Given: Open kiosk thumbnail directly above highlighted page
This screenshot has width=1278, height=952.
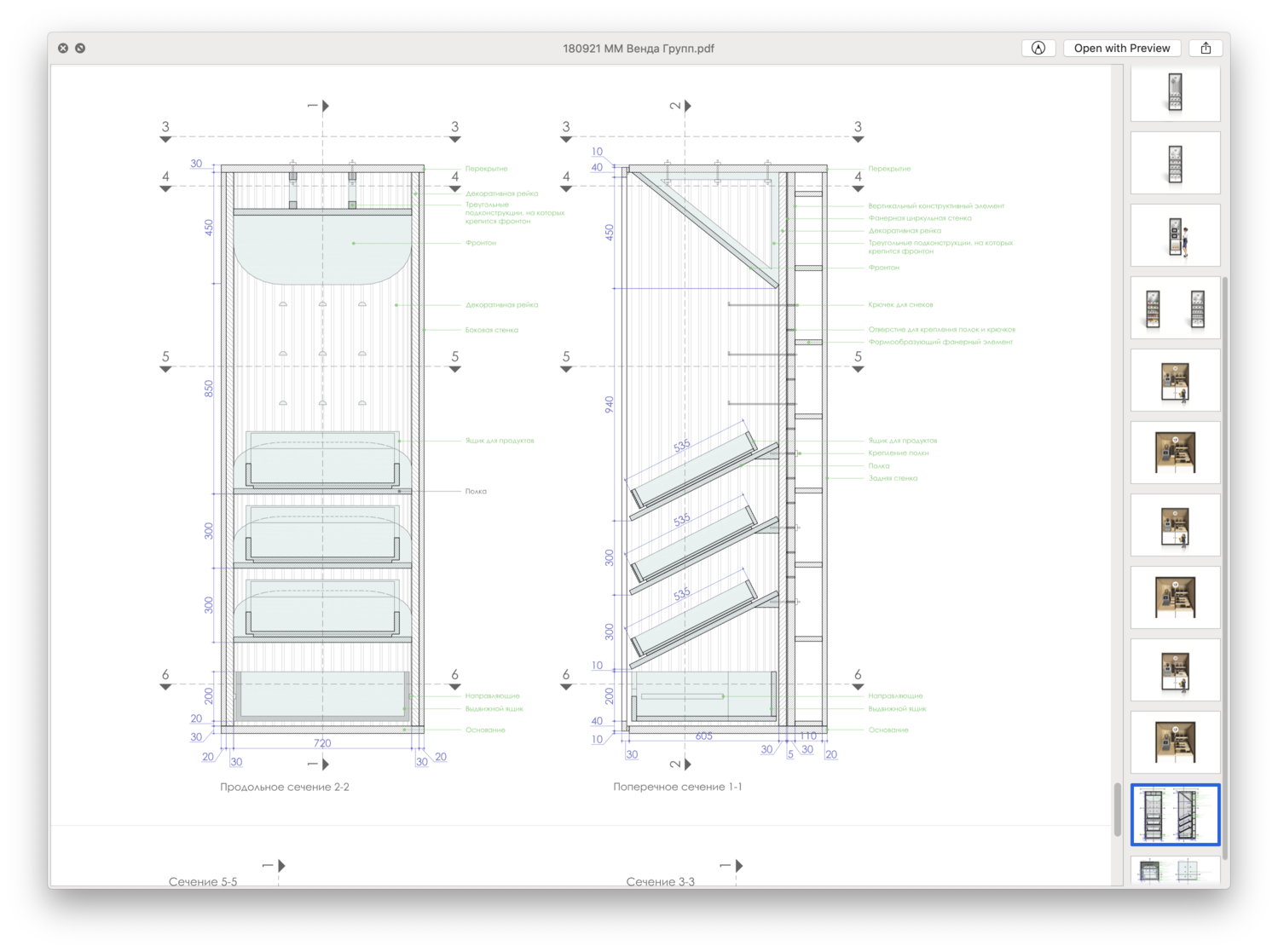Looking at the screenshot, I should [1175, 742].
